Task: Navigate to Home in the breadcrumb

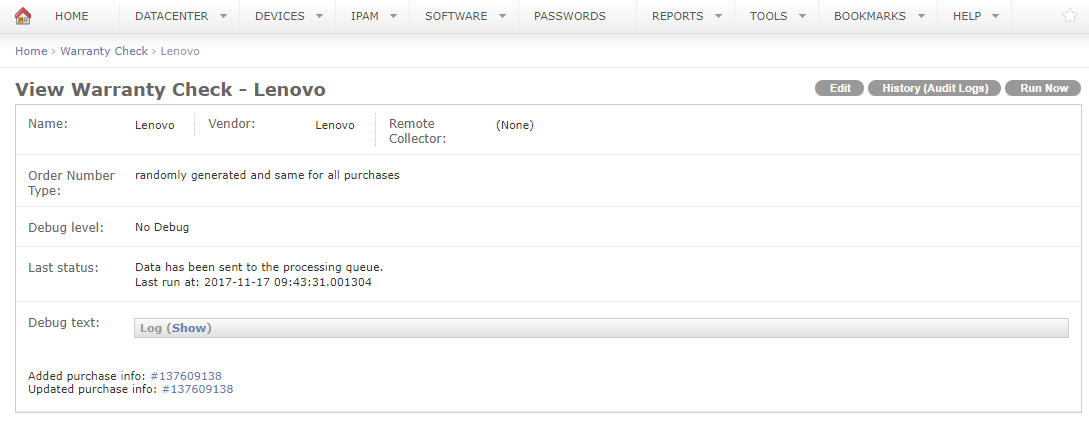Action: (x=31, y=51)
